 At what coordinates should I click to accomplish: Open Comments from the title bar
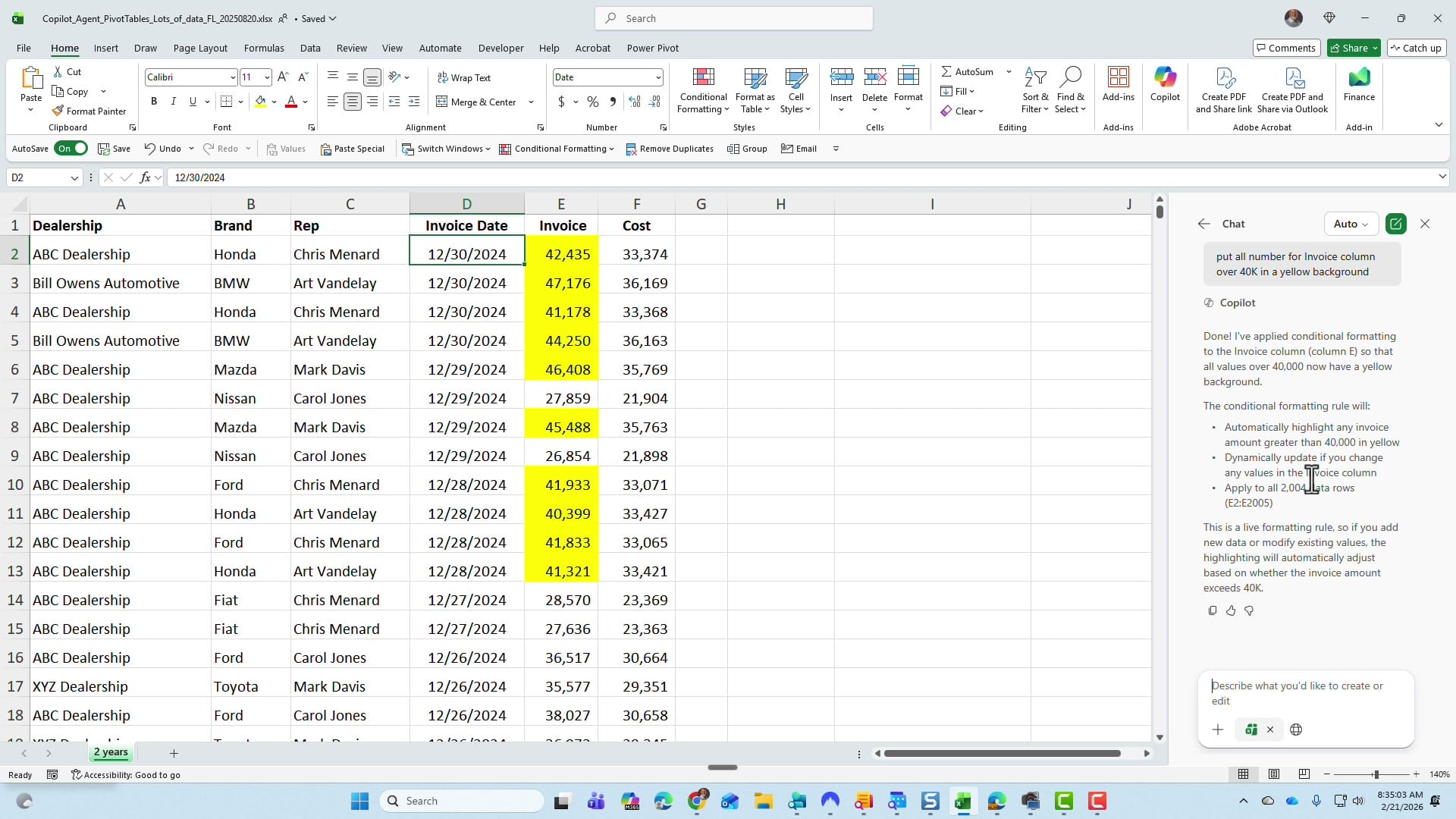coord(1287,48)
